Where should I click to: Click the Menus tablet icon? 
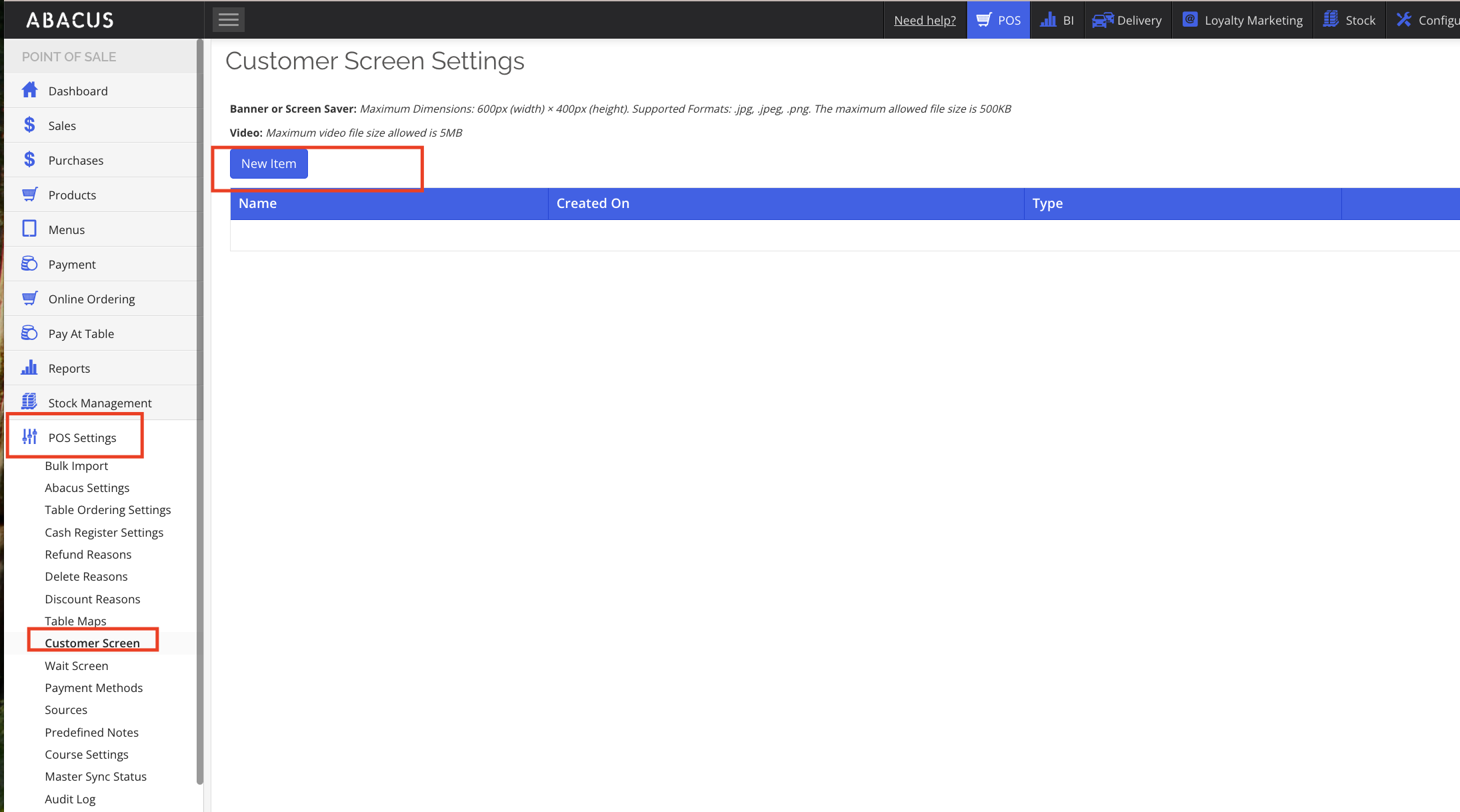[29, 229]
